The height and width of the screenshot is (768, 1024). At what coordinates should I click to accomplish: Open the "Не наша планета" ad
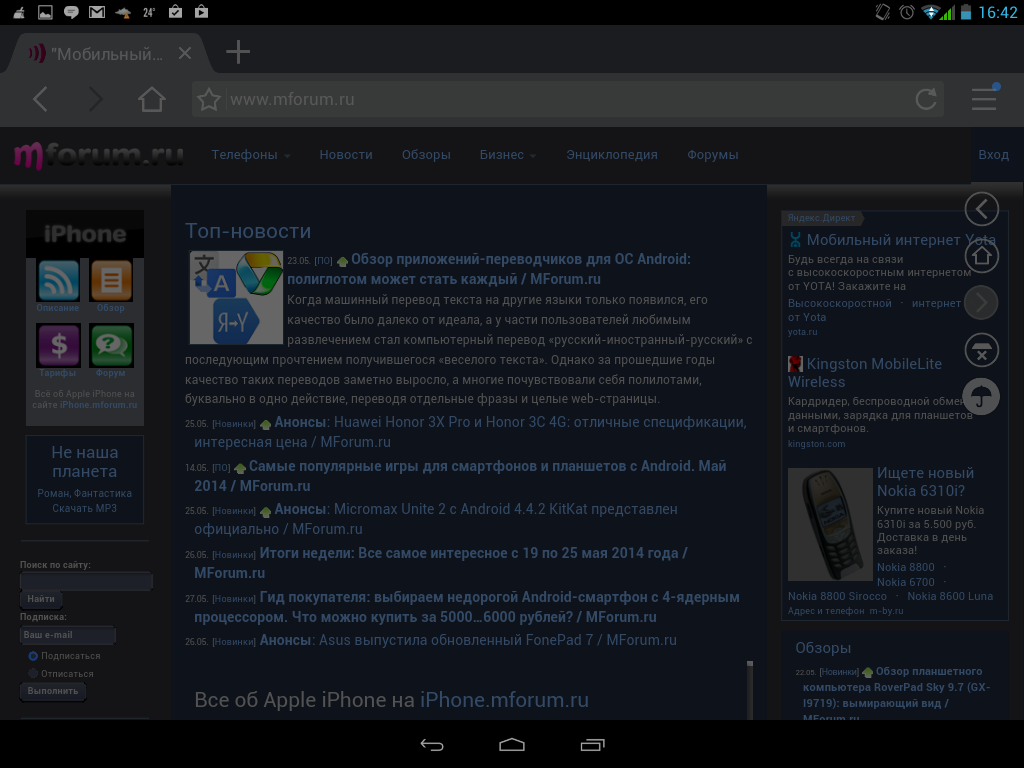[85, 479]
